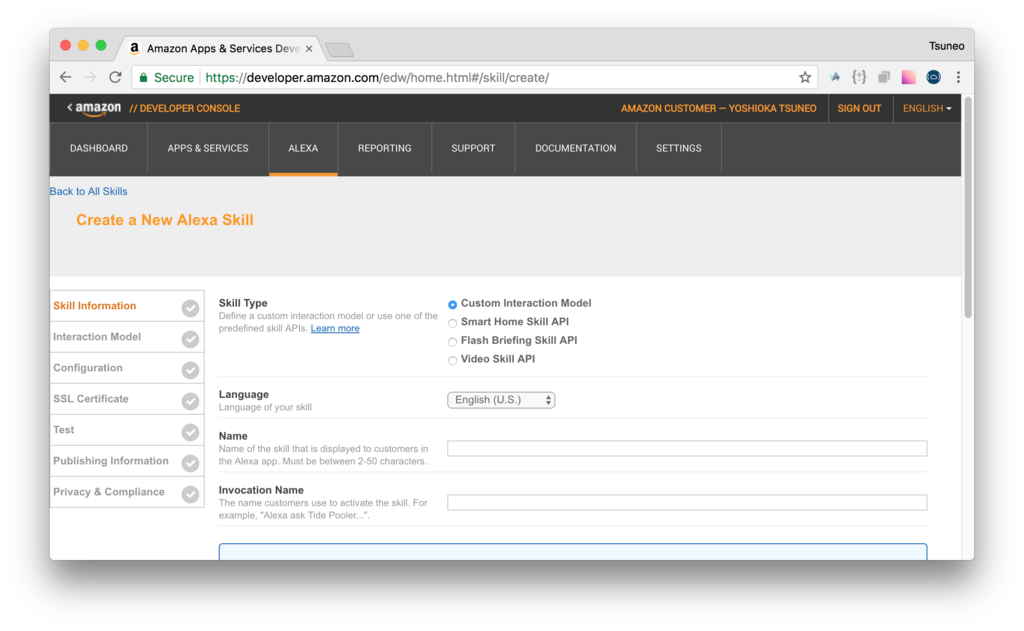
Task: Click the Test step checkmark icon
Action: coord(190,432)
